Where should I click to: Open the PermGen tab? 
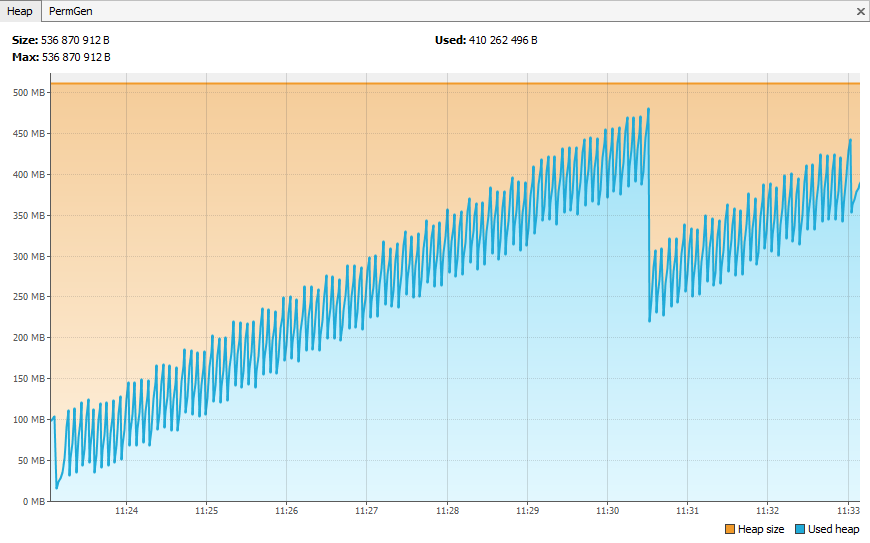[x=71, y=11]
